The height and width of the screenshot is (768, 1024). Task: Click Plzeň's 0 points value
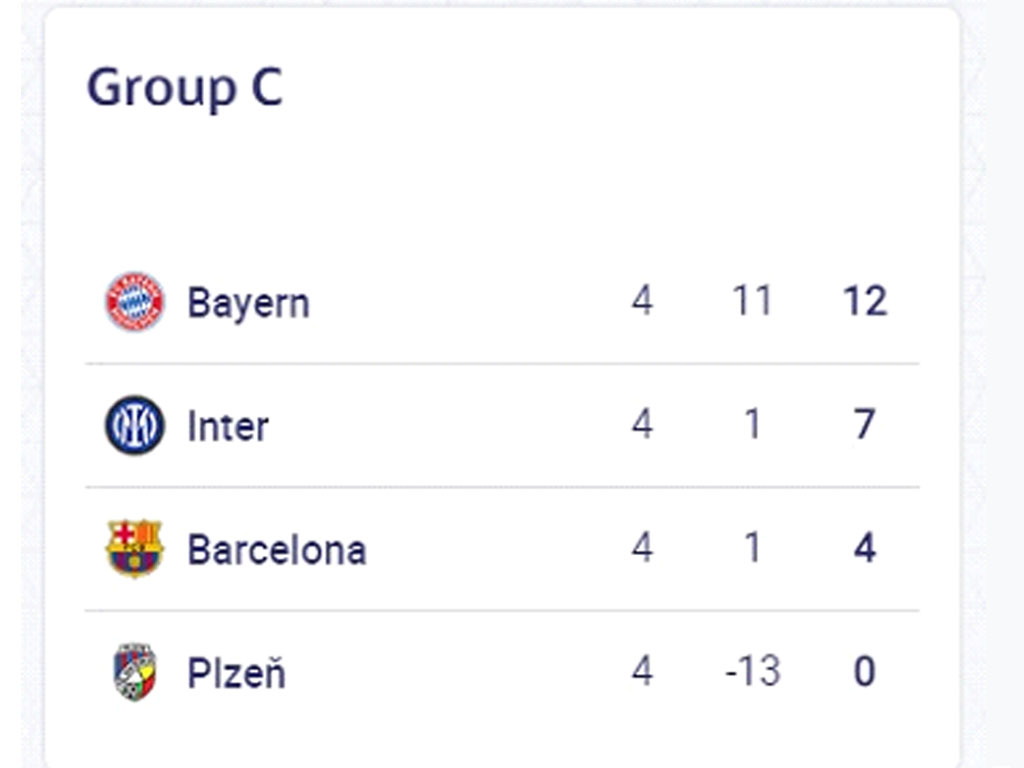pyautogui.click(x=865, y=672)
